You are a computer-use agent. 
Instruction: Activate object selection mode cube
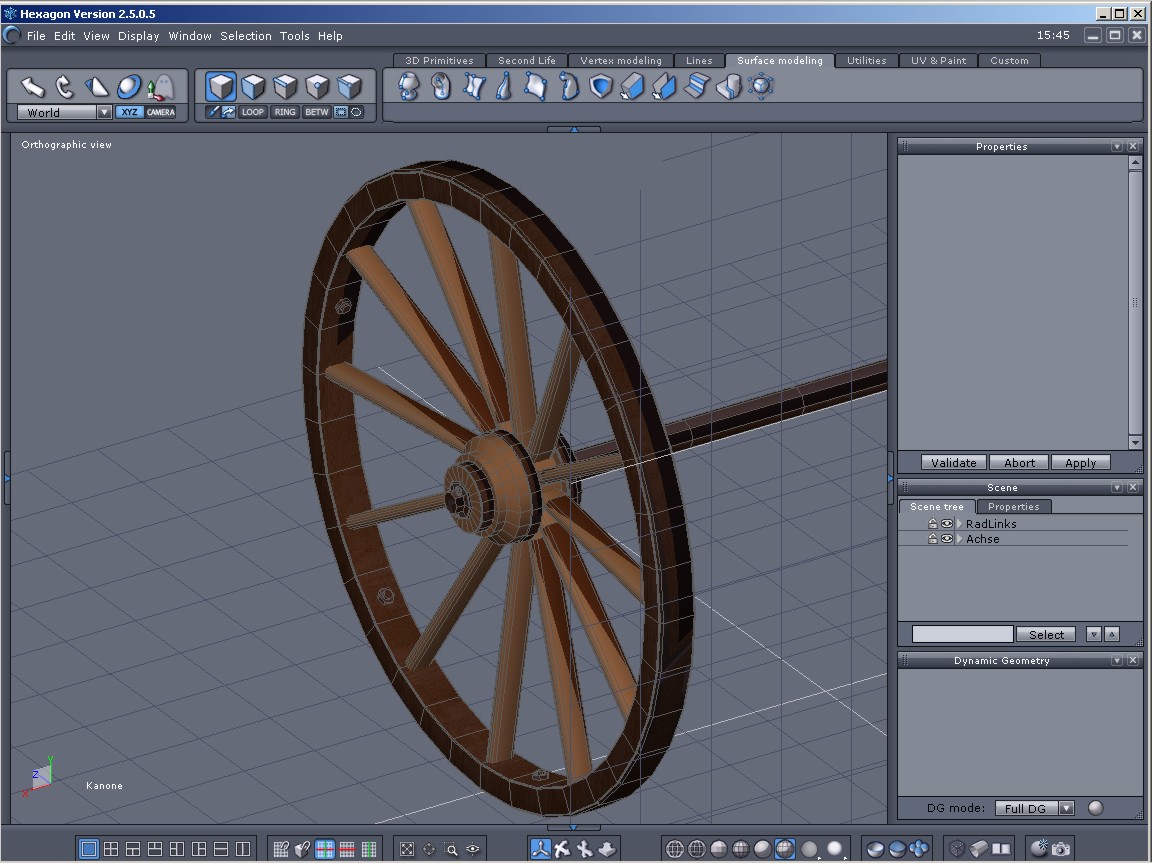[x=220, y=86]
